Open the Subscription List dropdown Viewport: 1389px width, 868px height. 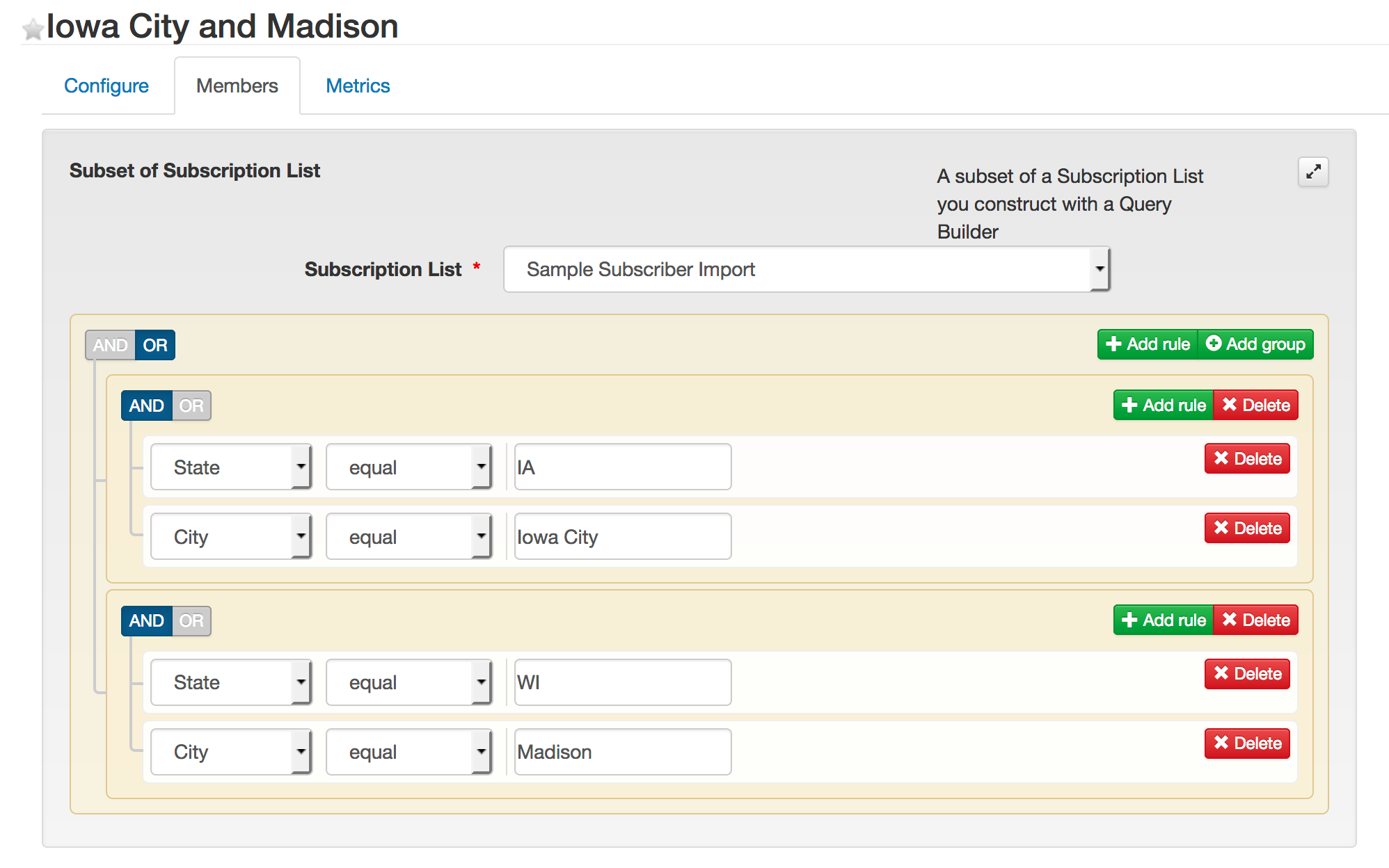click(806, 269)
